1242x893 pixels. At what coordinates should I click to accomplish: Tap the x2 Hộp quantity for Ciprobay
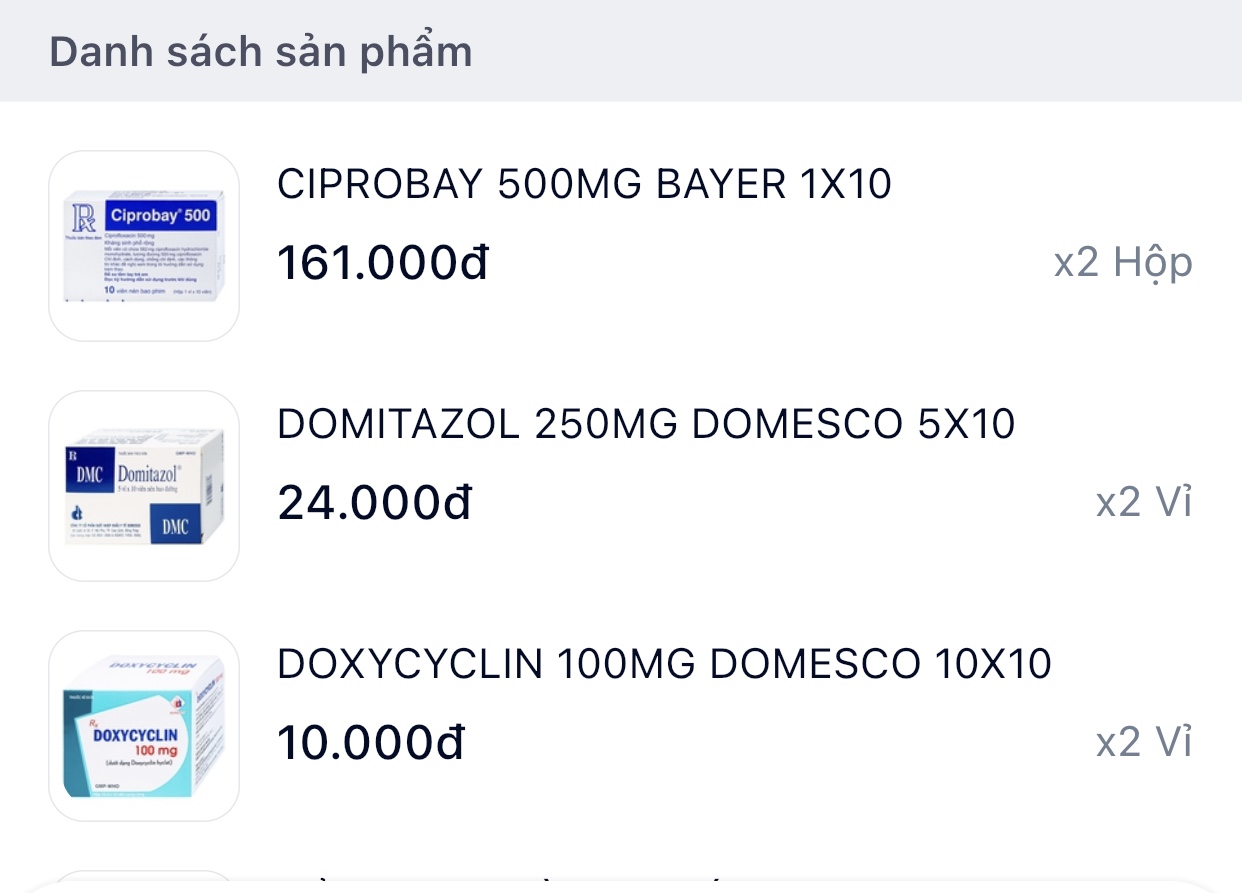[1123, 263]
